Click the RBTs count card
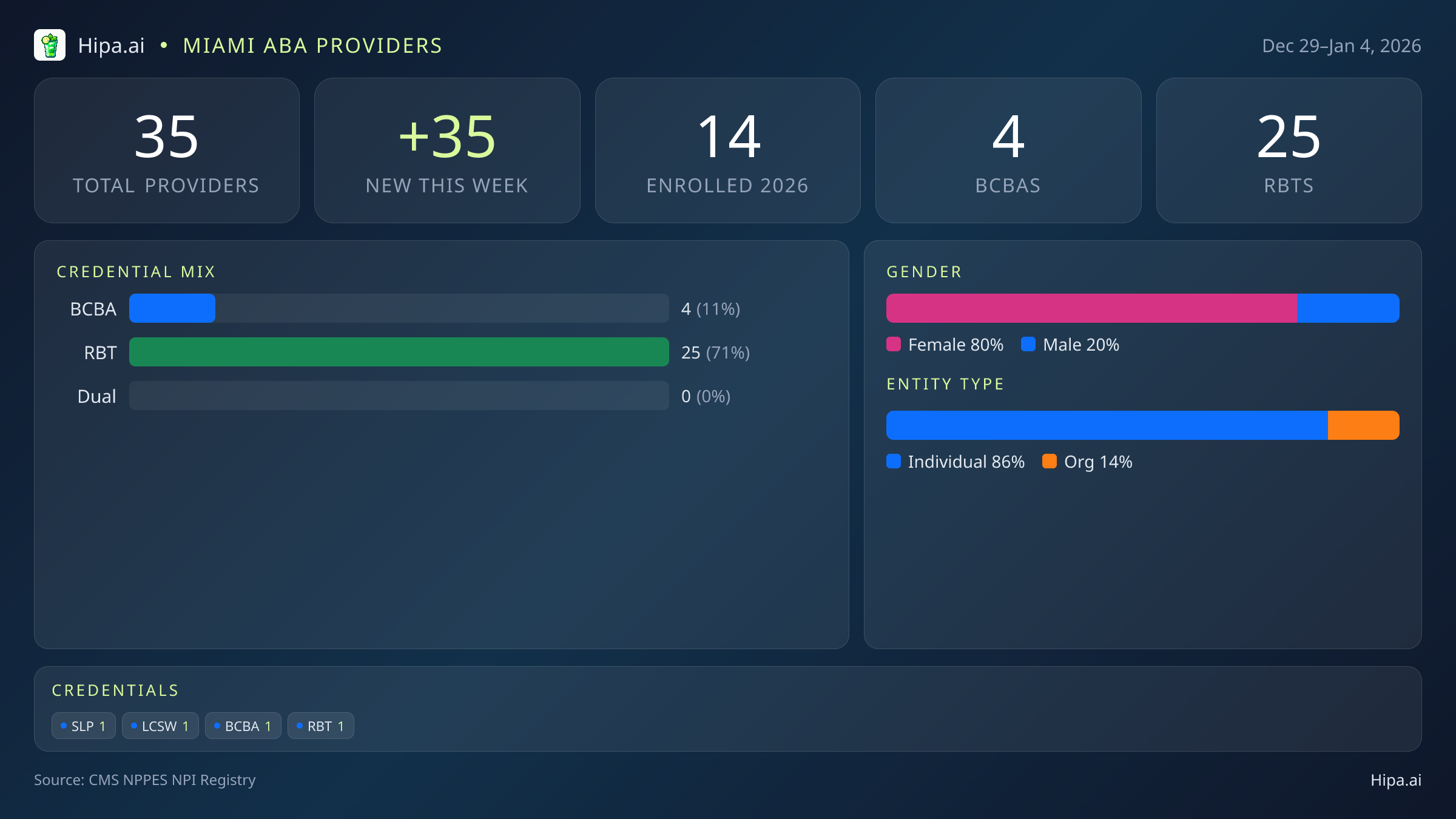Image resolution: width=1456 pixels, height=819 pixels. (1289, 150)
